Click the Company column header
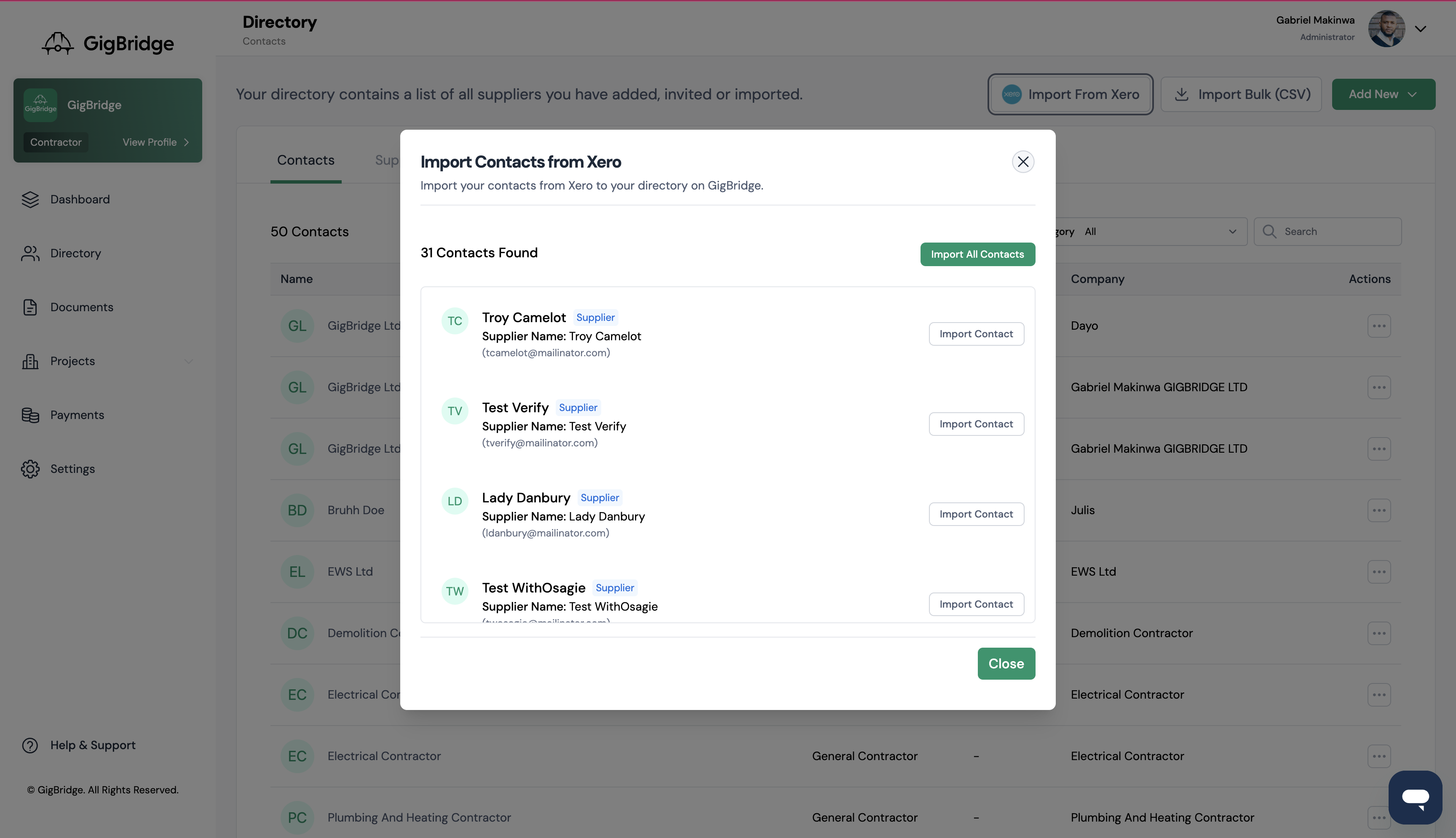This screenshot has width=1456, height=838. (1097, 279)
